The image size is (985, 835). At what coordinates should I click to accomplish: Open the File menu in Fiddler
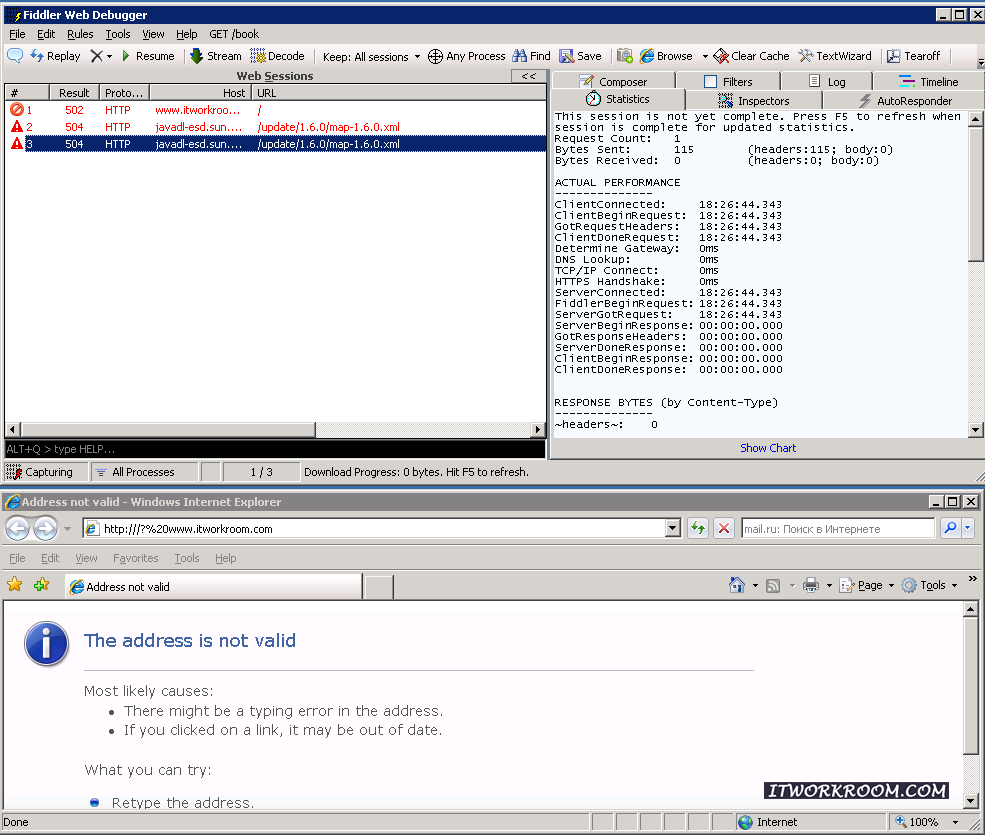click(17, 34)
